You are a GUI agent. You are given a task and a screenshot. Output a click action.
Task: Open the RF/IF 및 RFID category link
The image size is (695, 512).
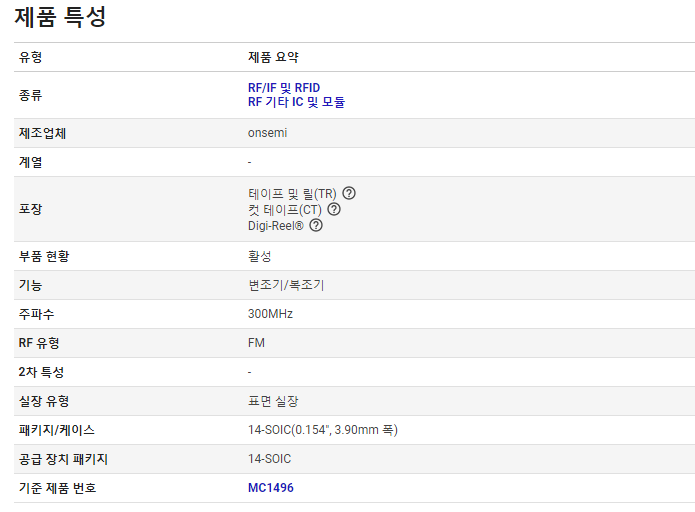click(x=284, y=88)
